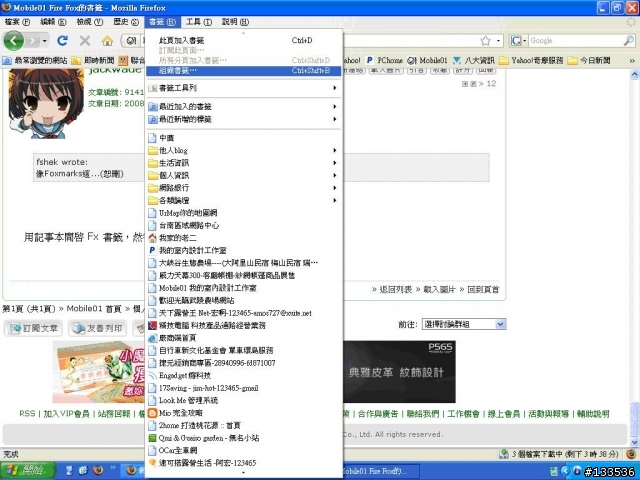Open the 個人資訊 bookmark folder

[x=243, y=176]
